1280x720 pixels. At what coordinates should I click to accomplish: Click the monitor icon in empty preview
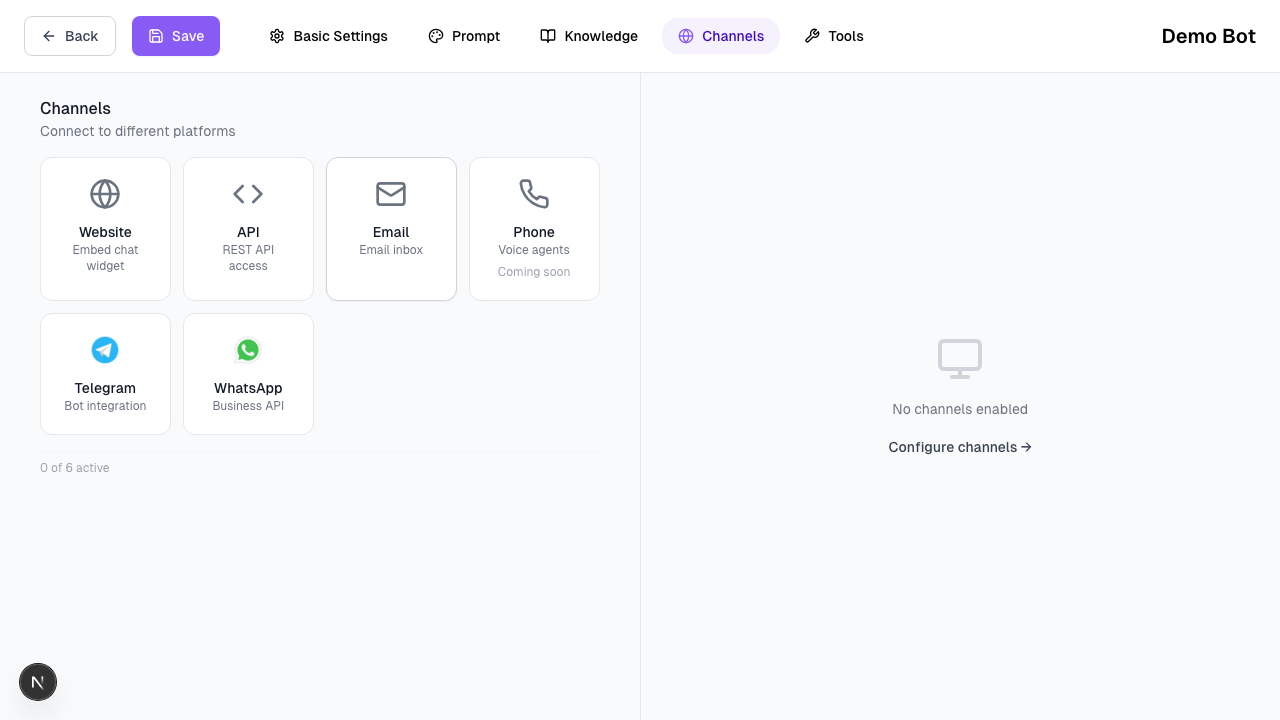click(x=959, y=359)
